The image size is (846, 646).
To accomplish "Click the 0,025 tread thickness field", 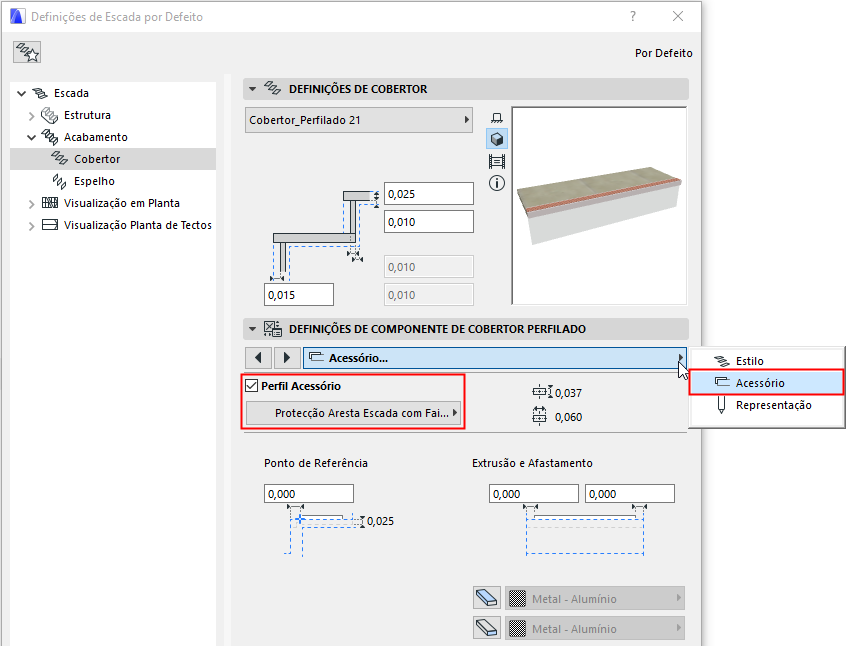I will coord(429,194).
